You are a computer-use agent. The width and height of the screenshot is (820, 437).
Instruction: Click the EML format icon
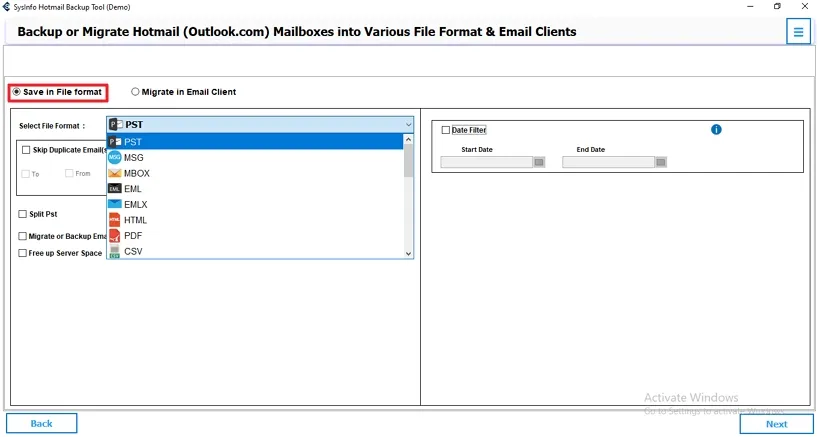pyautogui.click(x=115, y=189)
